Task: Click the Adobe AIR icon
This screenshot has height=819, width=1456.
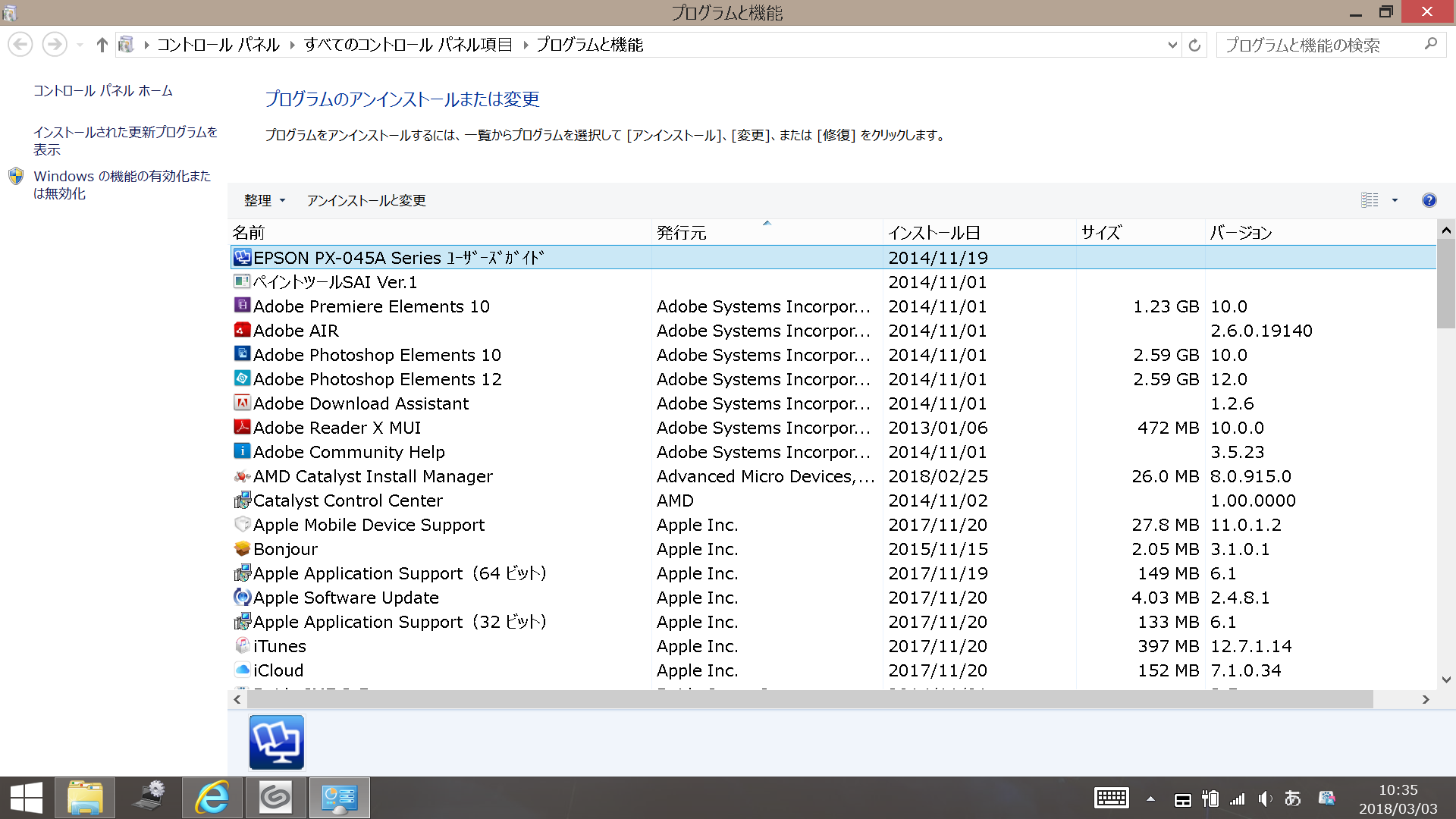Action: 242,330
